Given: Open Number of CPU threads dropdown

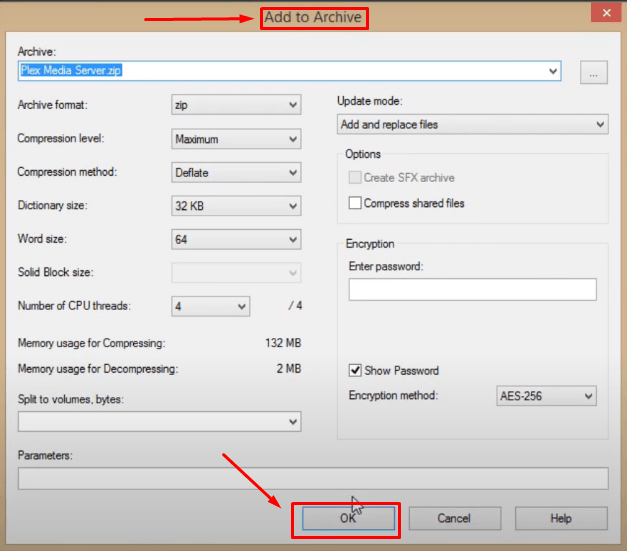Looking at the screenshot, I should click(x=211, y=306).
